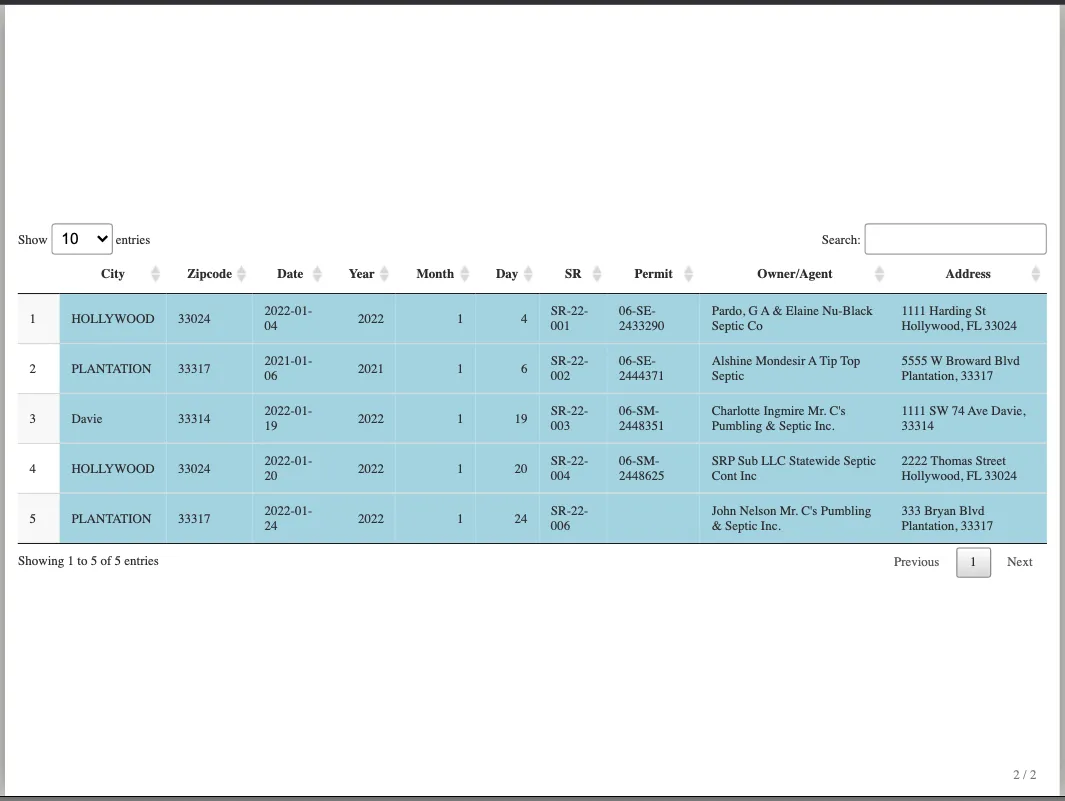
Task: Click the year 2021 cell
Action: 361,369
